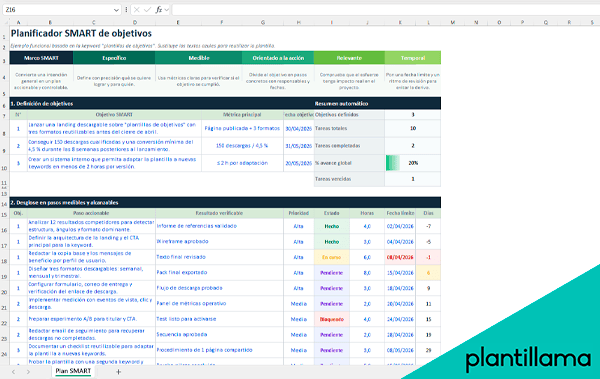
Task: Click the Panel de métricas operativo cell
Action: [x=219, y=304]
